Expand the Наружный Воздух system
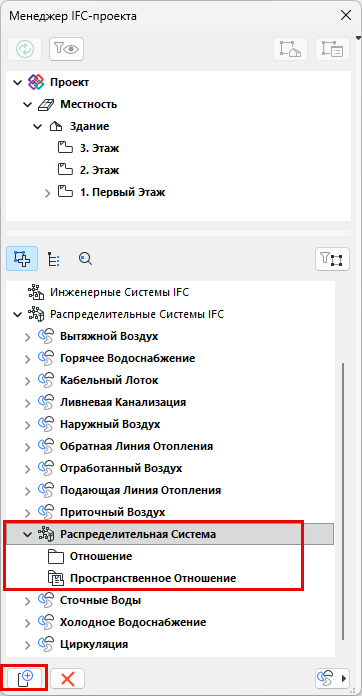Screen dimensions: 362x696 (28, 426)
